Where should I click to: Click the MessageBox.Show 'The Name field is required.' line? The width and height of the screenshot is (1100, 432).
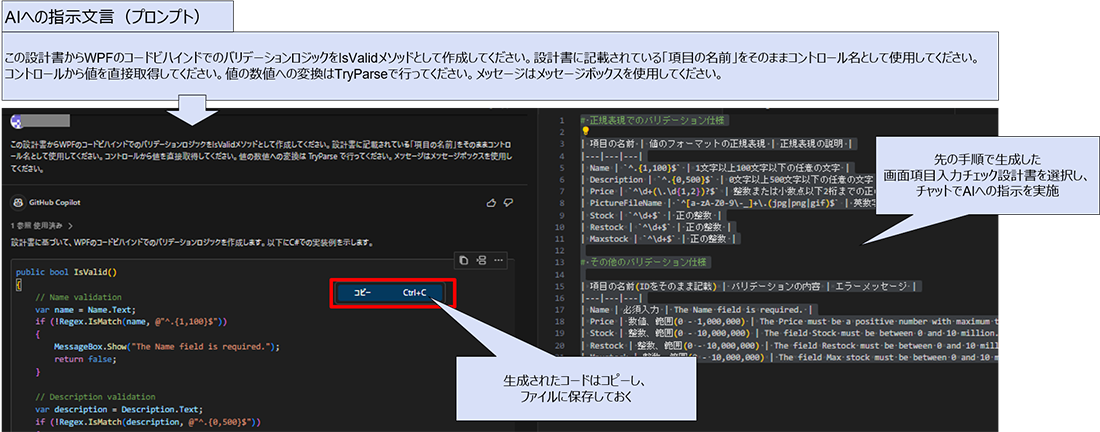tap(166, 346)
